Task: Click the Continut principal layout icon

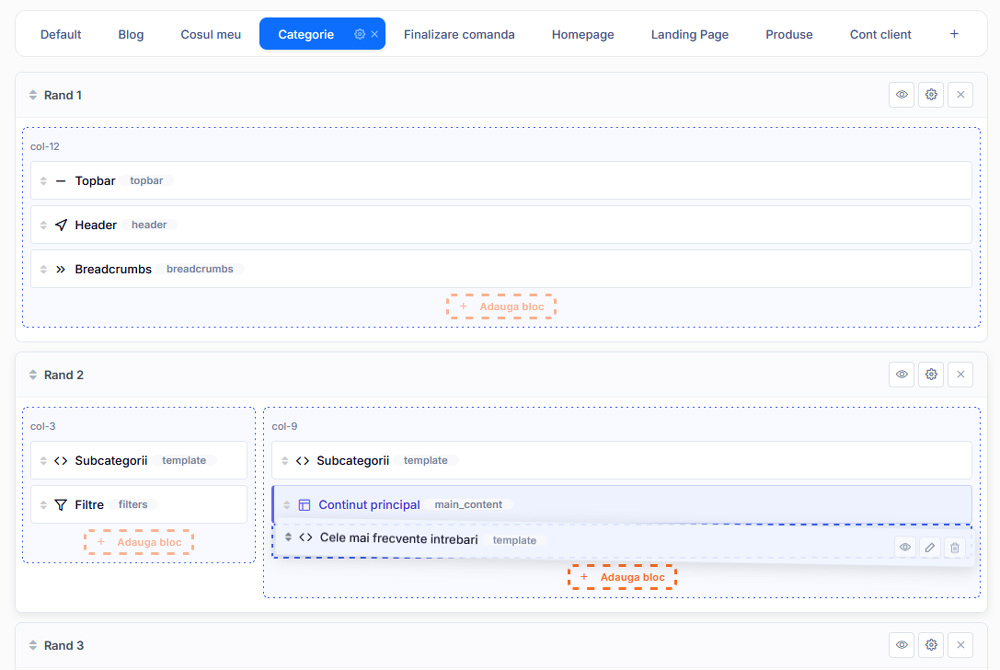Action: [304, 505]
